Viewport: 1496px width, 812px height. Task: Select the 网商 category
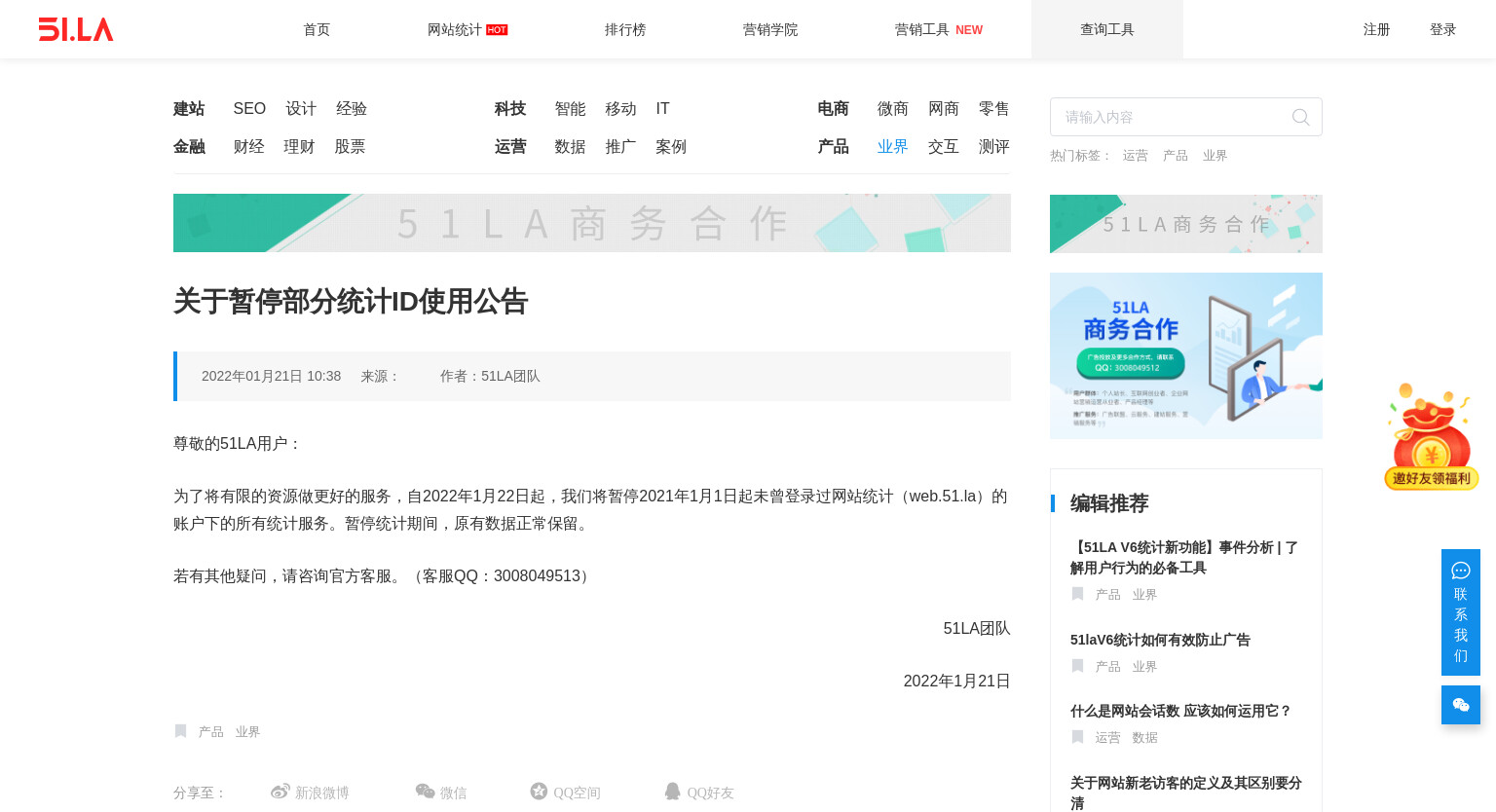pyautogui.click(x=944, y=108)
